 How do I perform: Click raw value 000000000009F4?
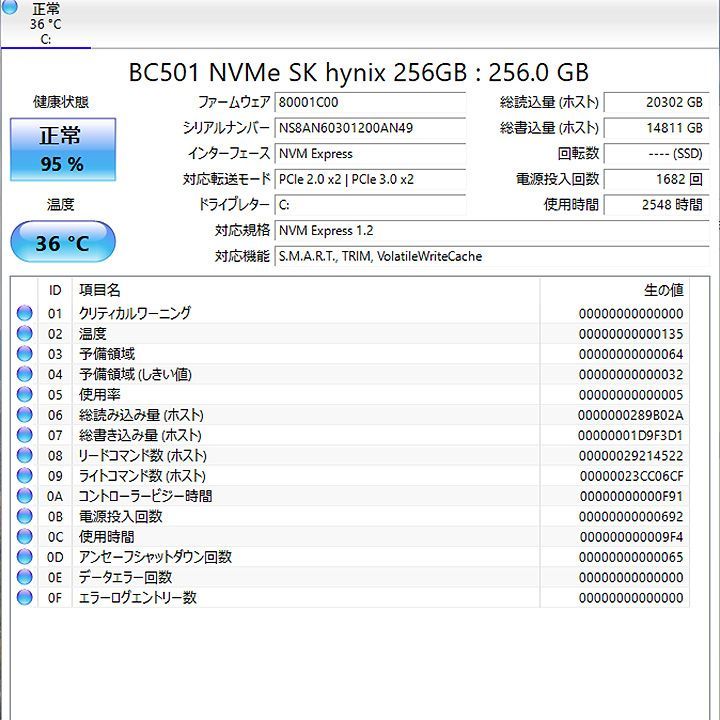coord(631,537)
